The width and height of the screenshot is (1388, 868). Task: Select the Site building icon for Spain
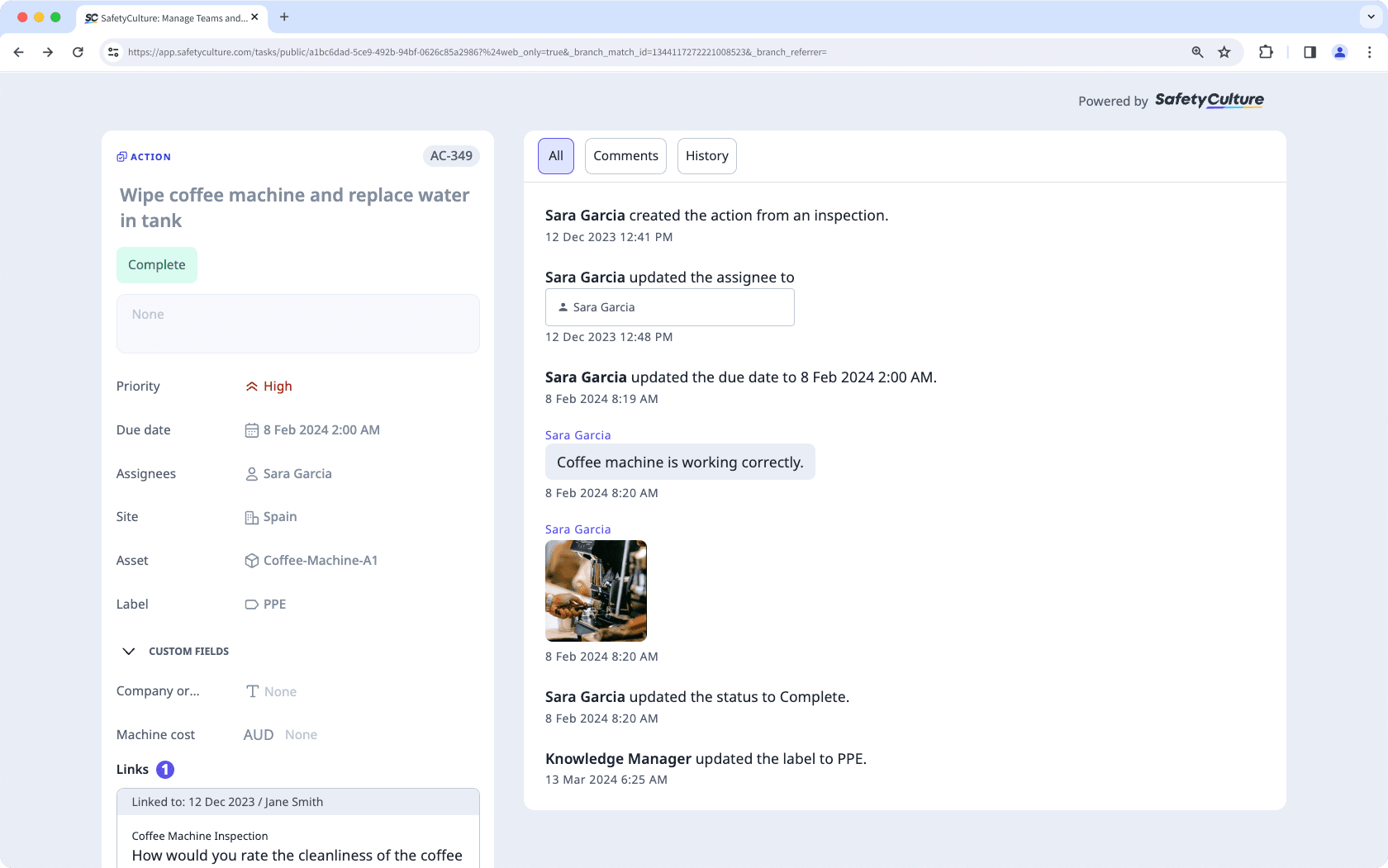(252, 517)
